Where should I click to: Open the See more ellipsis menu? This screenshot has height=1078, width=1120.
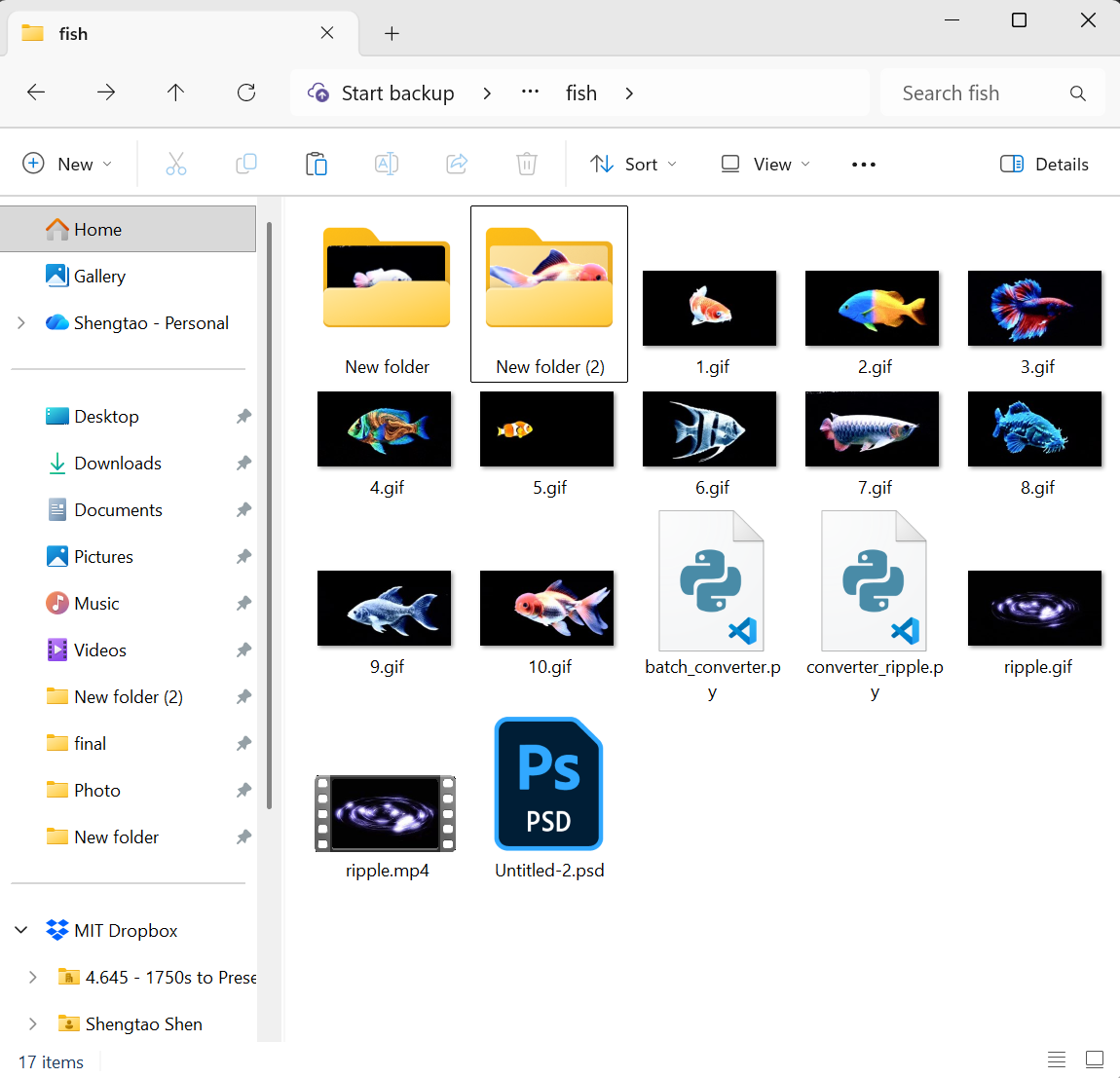click(x=864, y=164)
